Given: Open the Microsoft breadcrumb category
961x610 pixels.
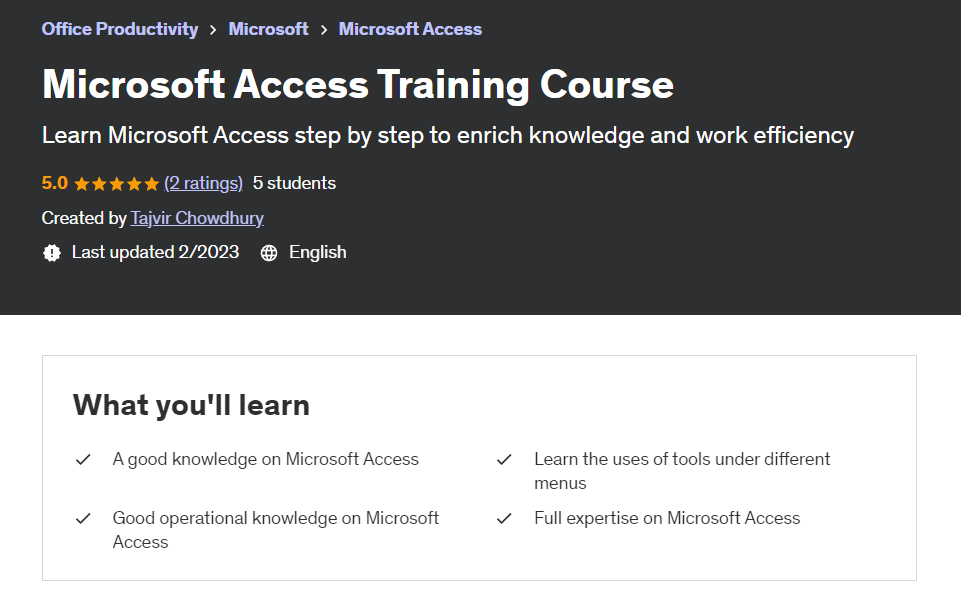Looking at the screenshot, I should (268, 29).
